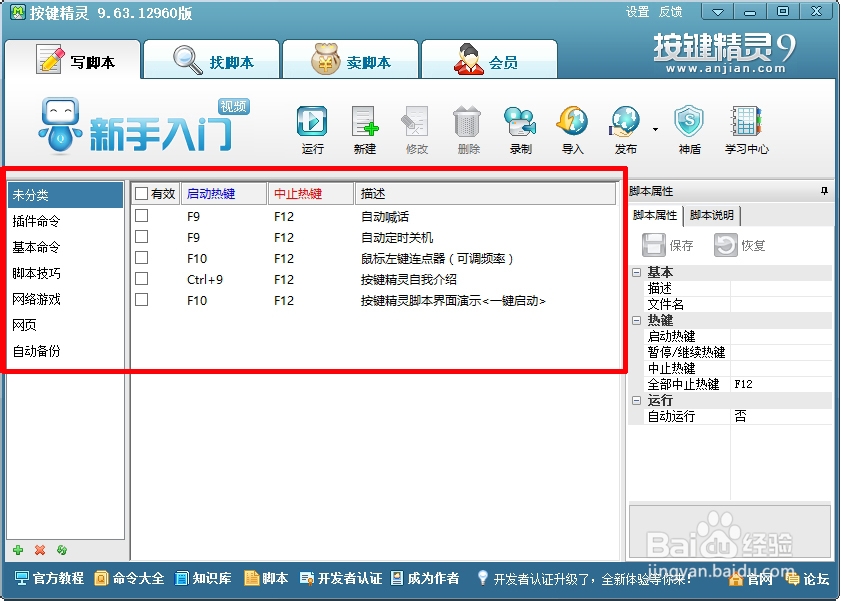Select the 网页 category
The image size is (842, 601).
pos(66,325)
